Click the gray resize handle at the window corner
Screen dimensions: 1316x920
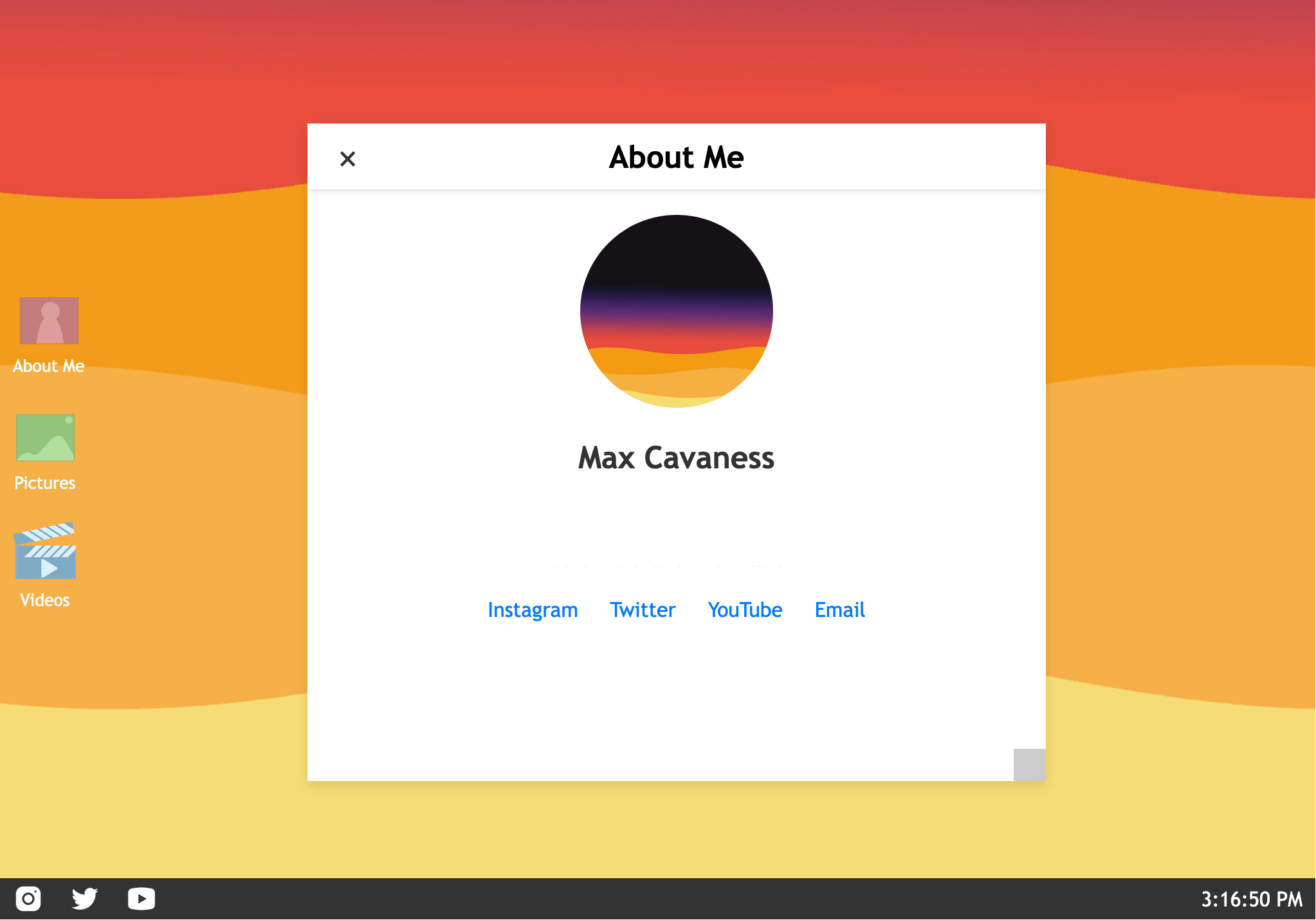pos(1029,764)
